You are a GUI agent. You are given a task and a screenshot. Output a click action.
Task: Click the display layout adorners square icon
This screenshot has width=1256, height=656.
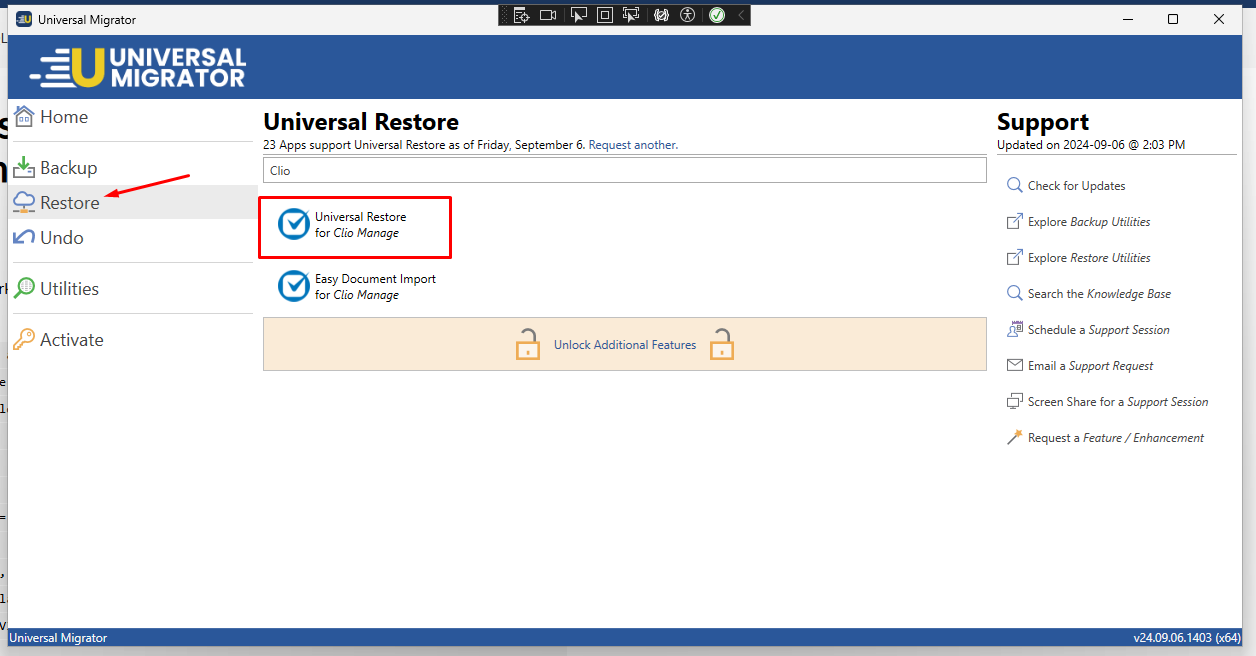pyautogui.click(x=604, y=15)
